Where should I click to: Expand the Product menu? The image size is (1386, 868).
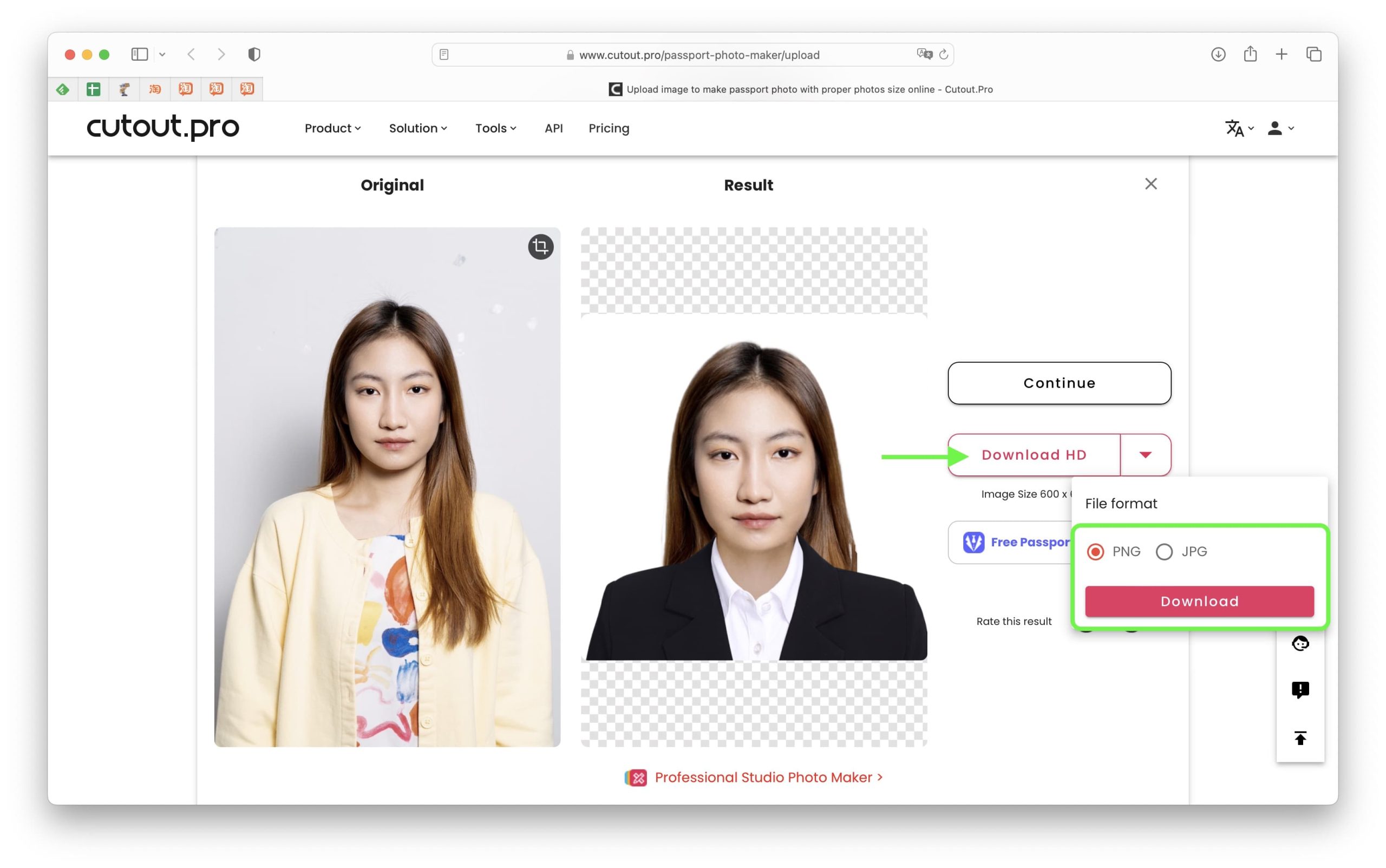click(x=332, y=128)
